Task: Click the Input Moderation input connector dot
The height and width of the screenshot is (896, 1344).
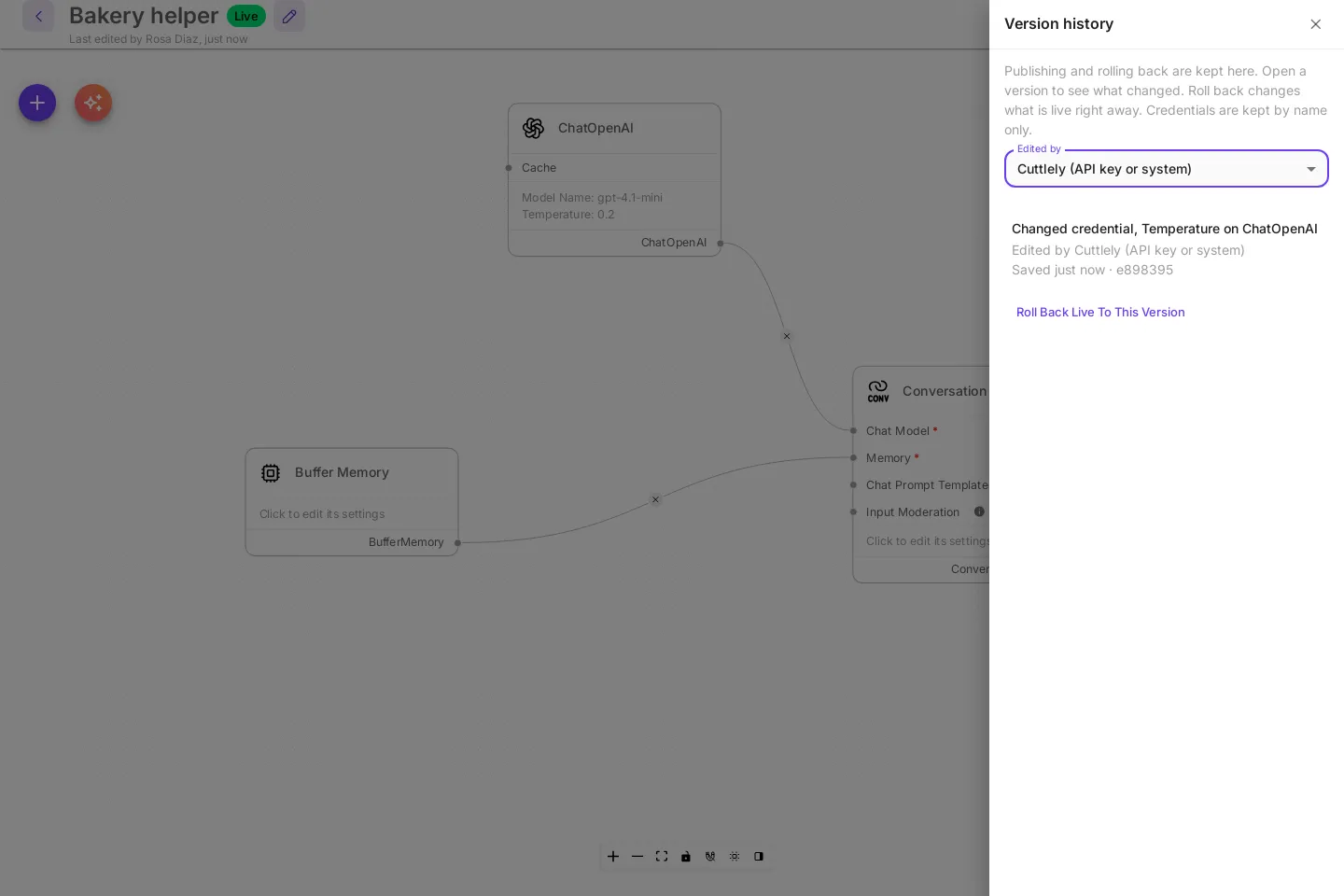Action: [853, 511]
